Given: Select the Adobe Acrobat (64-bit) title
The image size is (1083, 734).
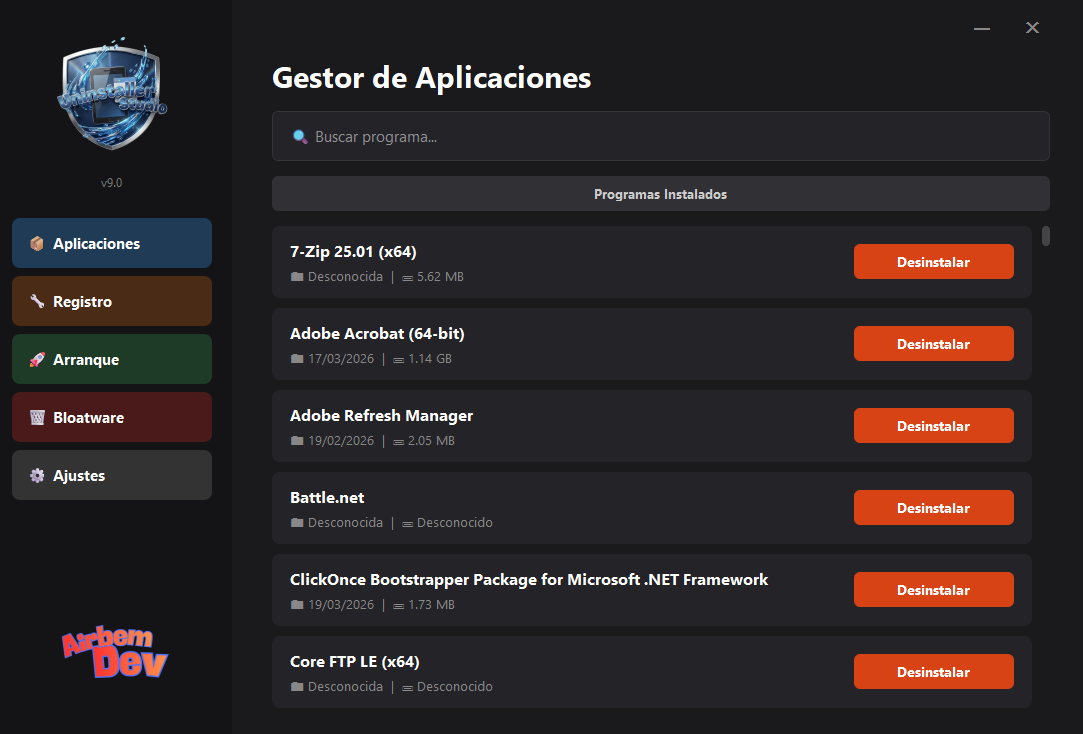Looking at the screenshot, I should pyautogui.click(x=377, y=334).
